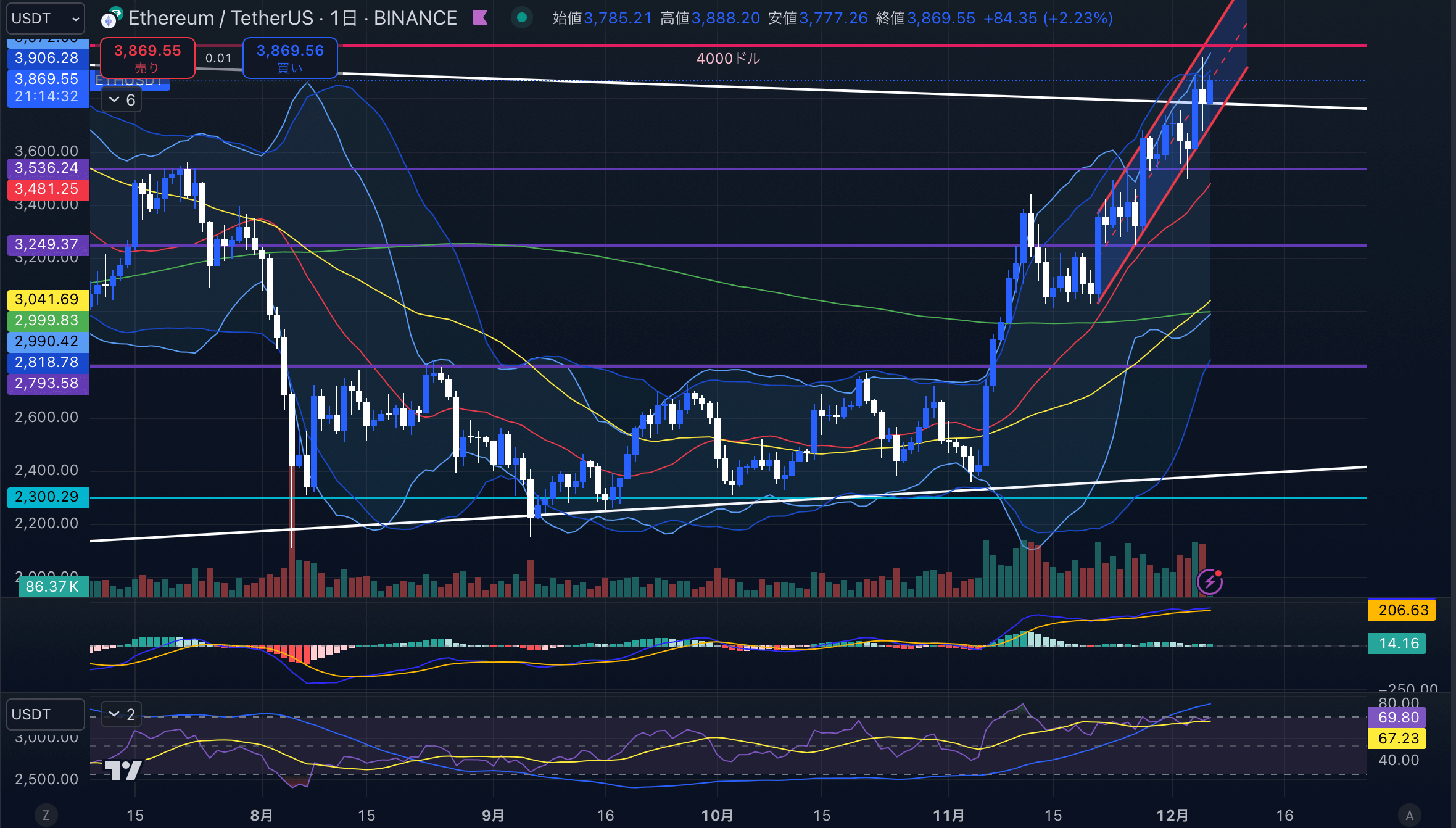Click the 11月 date on the time axis
Screen dimensions: 1456x828
(x=948, y=816)
